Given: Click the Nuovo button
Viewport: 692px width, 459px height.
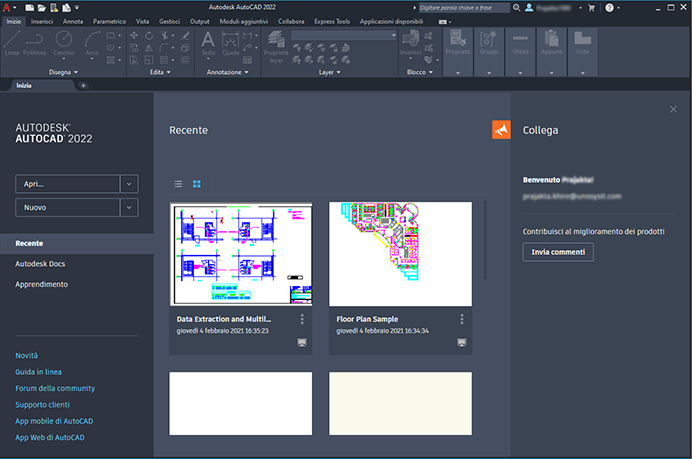Looking at the screenshot, I should pyautogui.click(x=68, y=207).
